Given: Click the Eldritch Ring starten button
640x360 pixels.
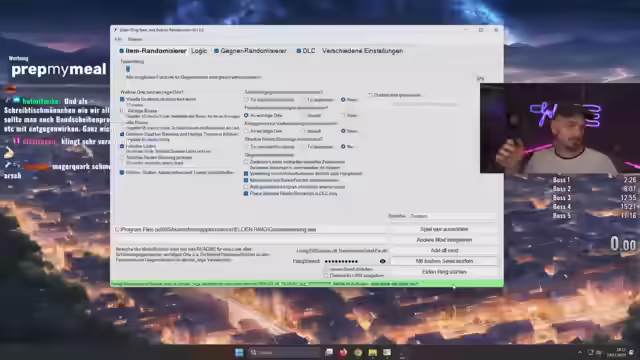Looking at the screenshot, I should [444, 272].
